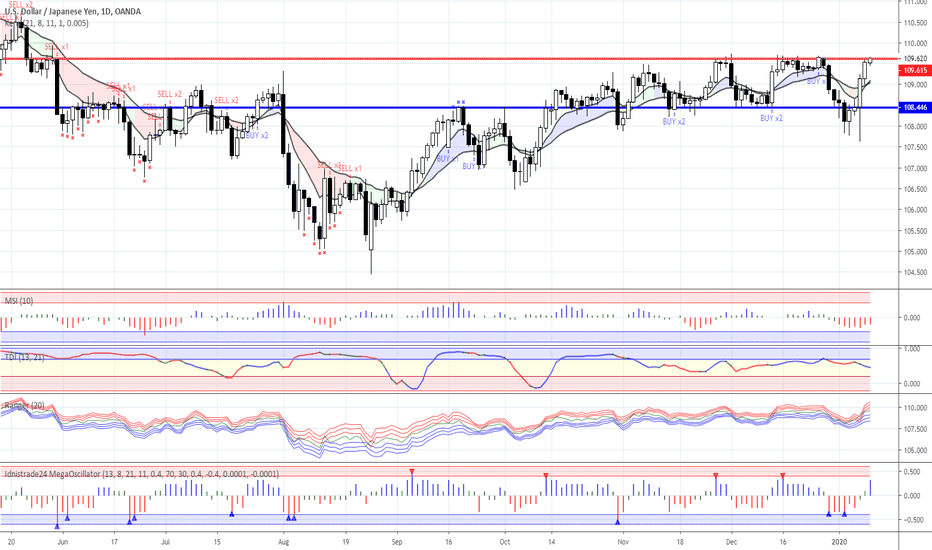Viewport: 932px width, 550px height.
Task: Click the blue arrow marker near 15 Jul
Action: (x=232, y=513)
